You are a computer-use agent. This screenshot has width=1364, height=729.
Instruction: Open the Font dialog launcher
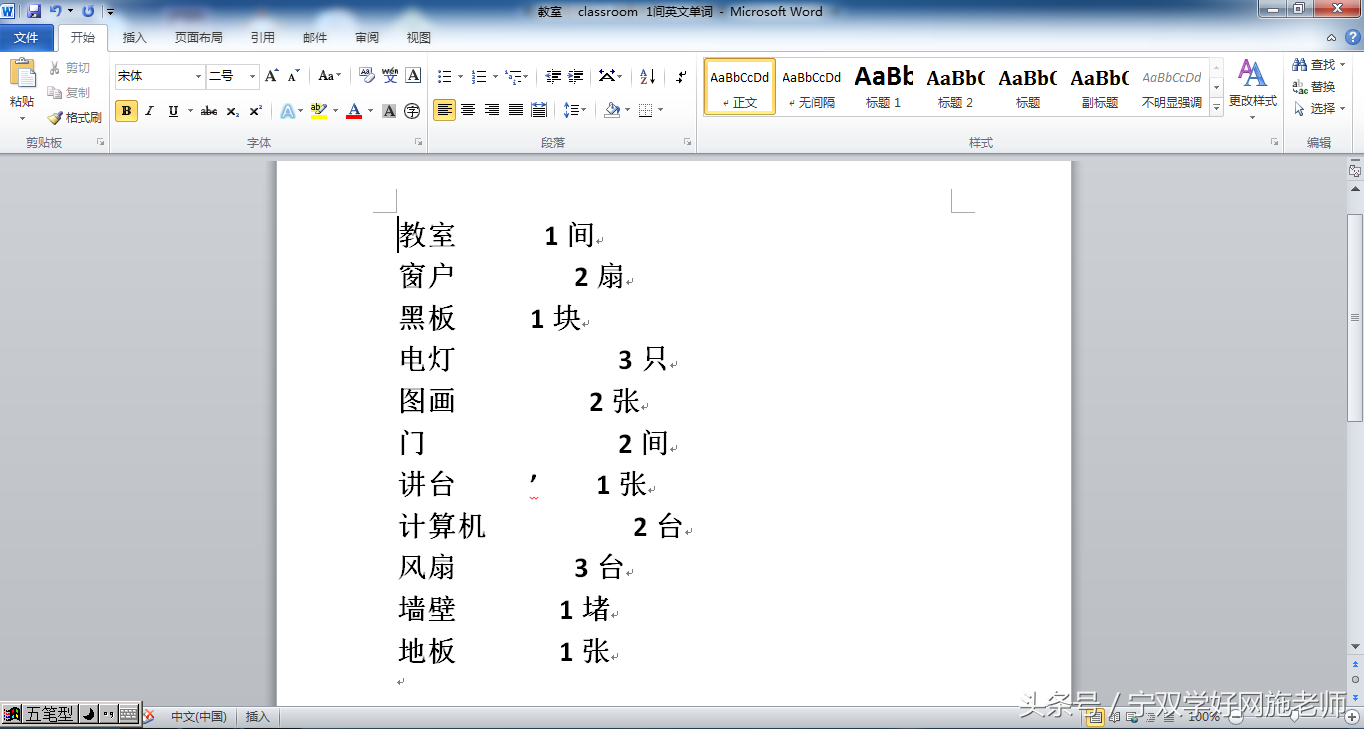tap(418, 143)
